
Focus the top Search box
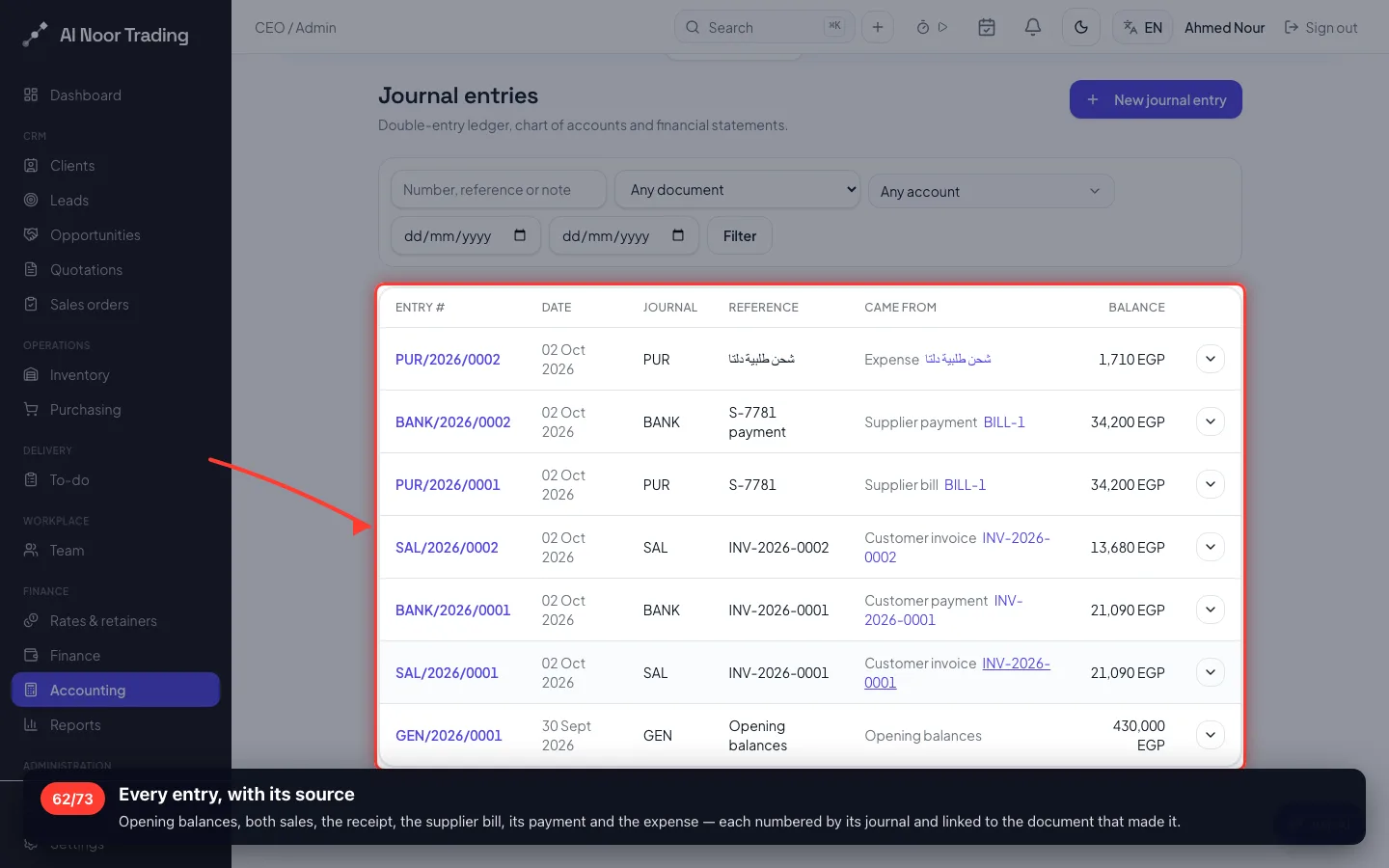764,27
